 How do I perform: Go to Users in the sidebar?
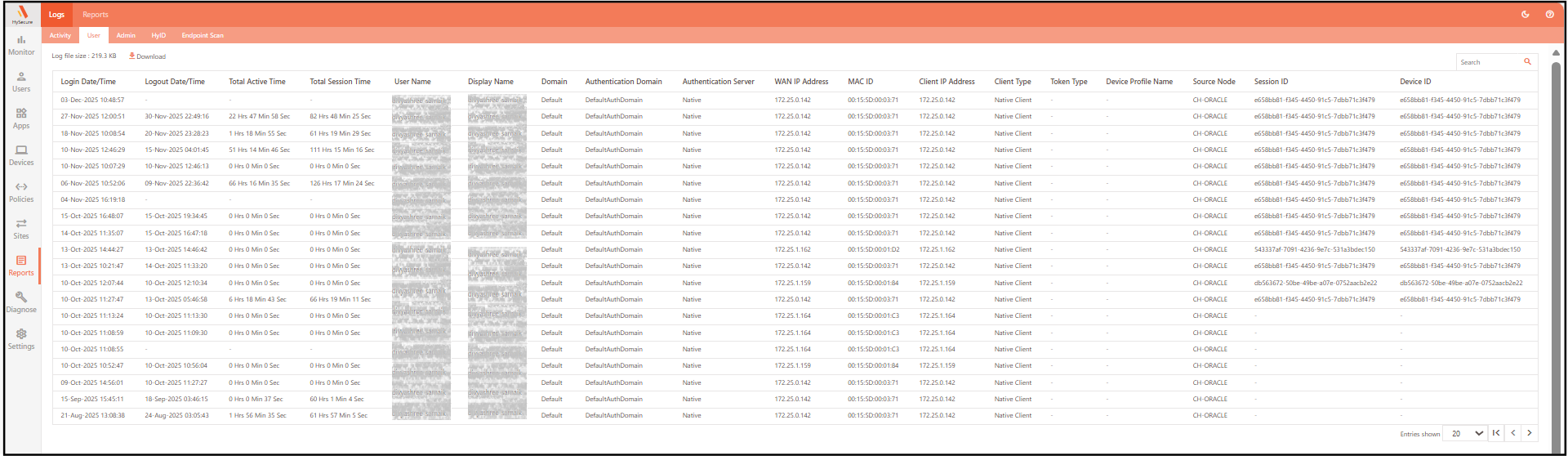point(21,81)
